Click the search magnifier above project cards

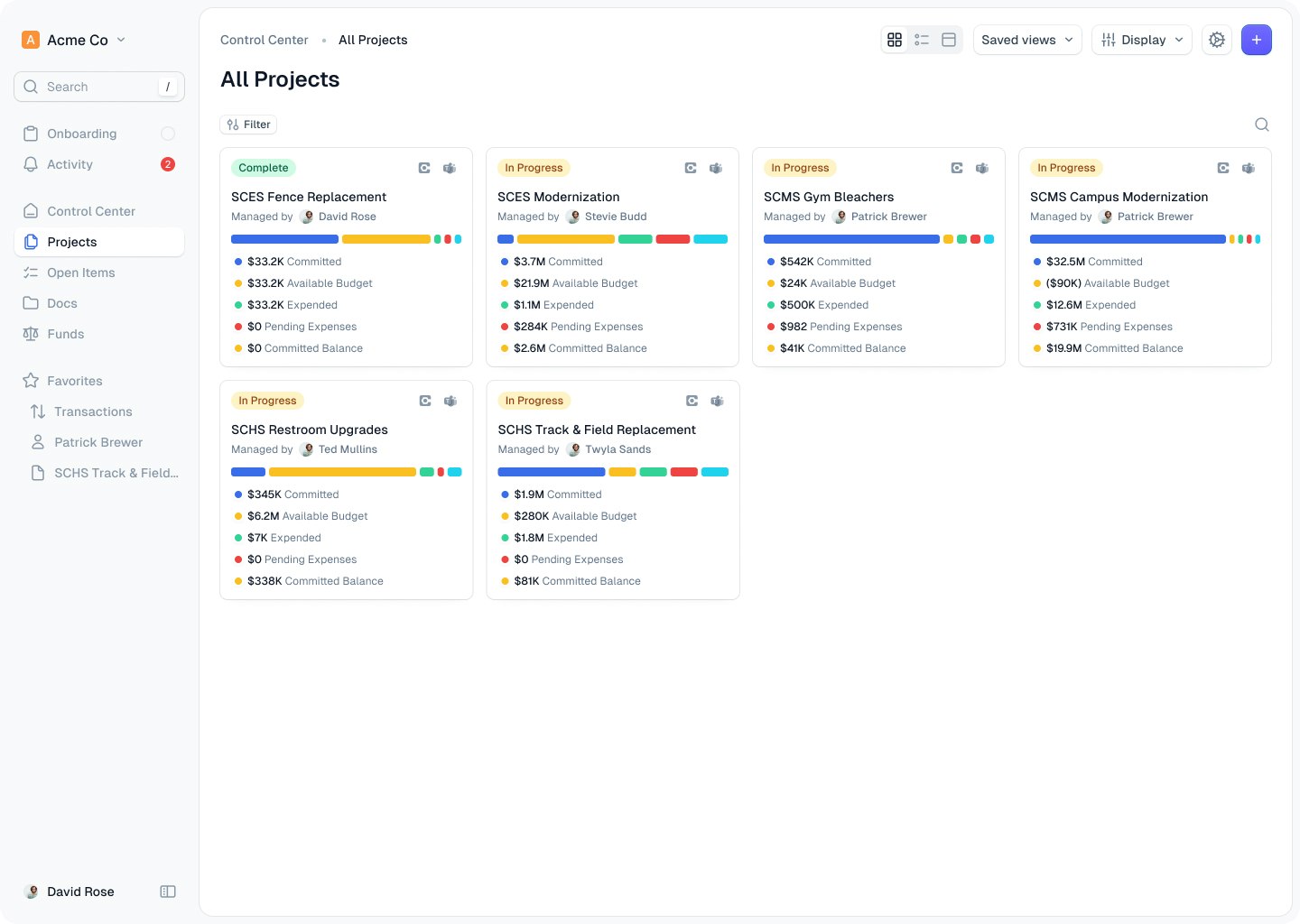1262,125
